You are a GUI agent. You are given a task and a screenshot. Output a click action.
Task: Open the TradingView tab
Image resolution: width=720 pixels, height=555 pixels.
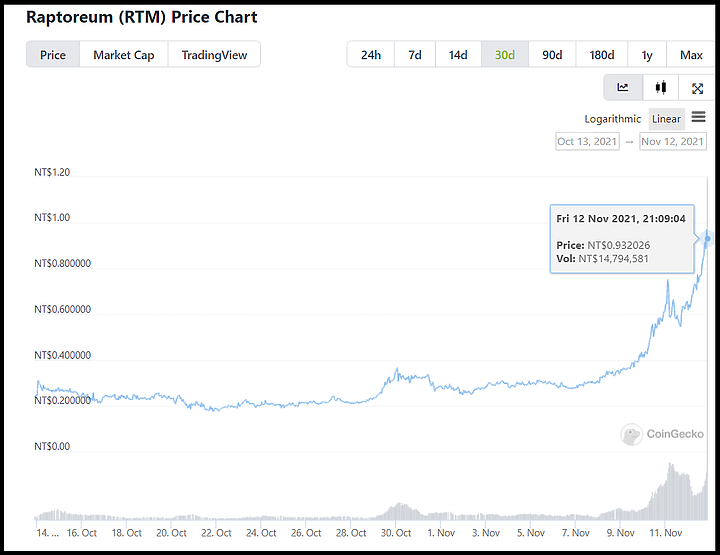[214, 55]
